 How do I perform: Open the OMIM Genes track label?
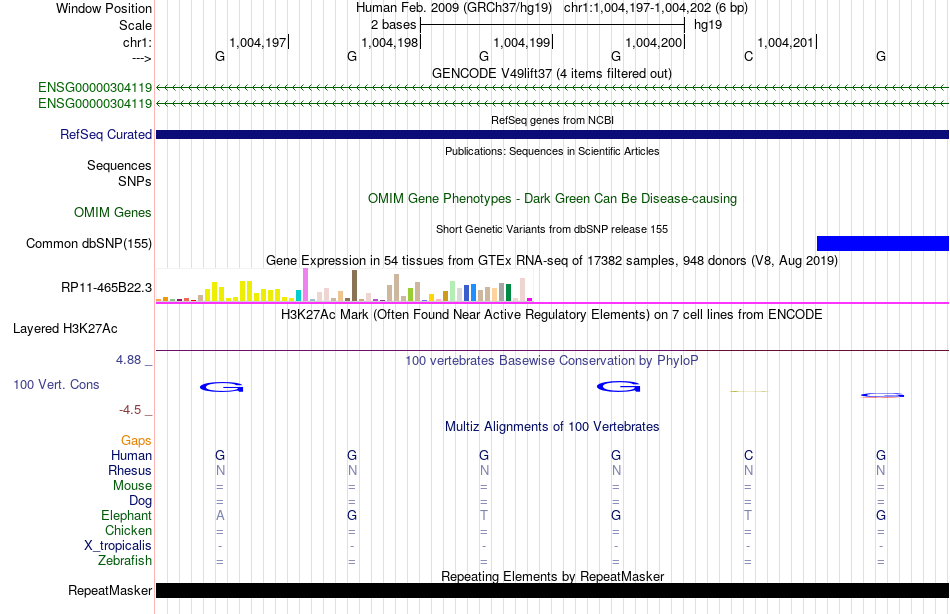click(113, 212)
